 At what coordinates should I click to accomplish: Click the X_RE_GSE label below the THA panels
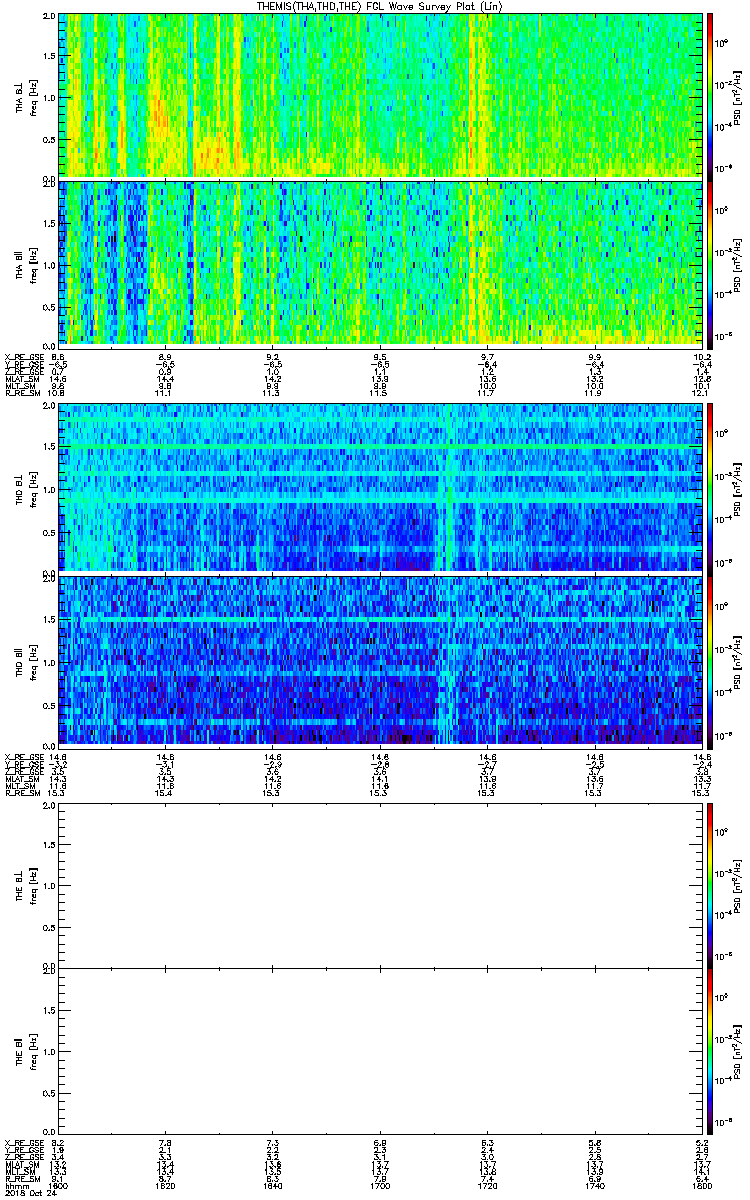(x=23, y=357)
